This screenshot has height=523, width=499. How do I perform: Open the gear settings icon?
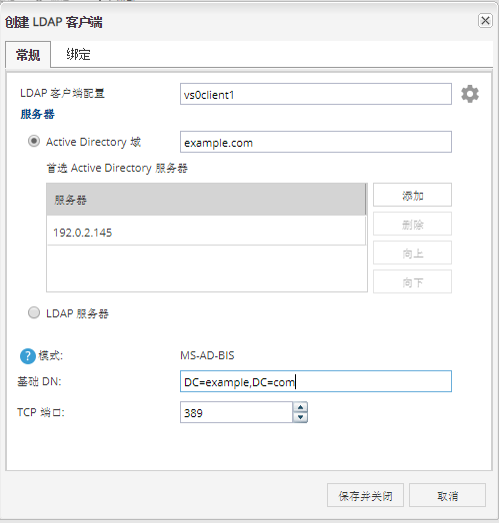pos(470,94)
